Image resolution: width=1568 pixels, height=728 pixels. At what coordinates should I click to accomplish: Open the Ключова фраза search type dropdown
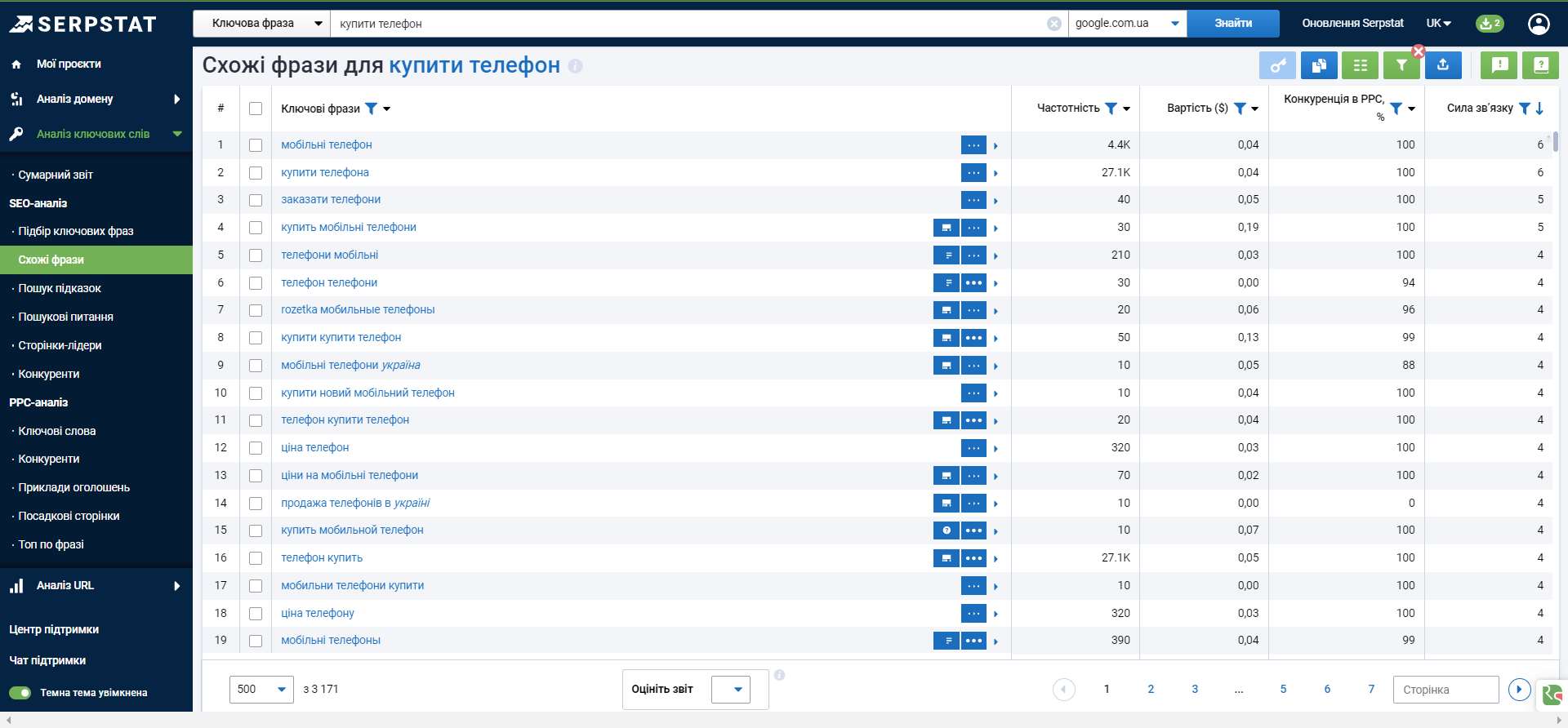tap(261, 24)
